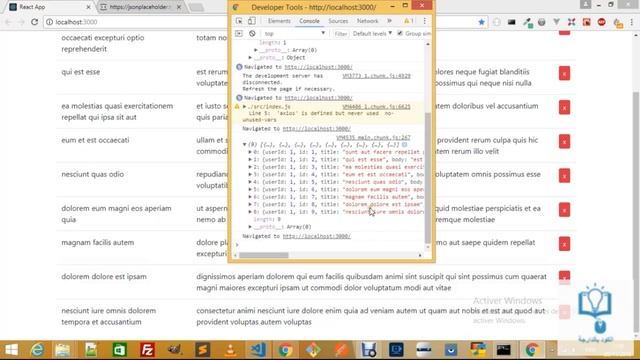Open the 'Default levels' dropdown

[372, 33]
